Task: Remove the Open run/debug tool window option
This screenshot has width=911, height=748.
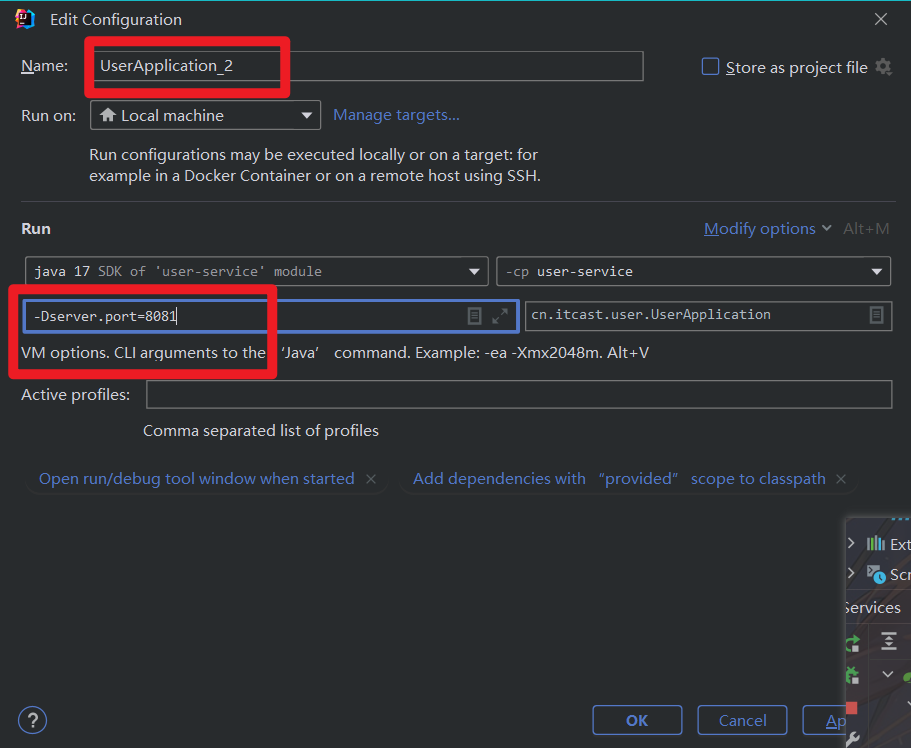Action: pyautogui.click(x=371, y=479)
